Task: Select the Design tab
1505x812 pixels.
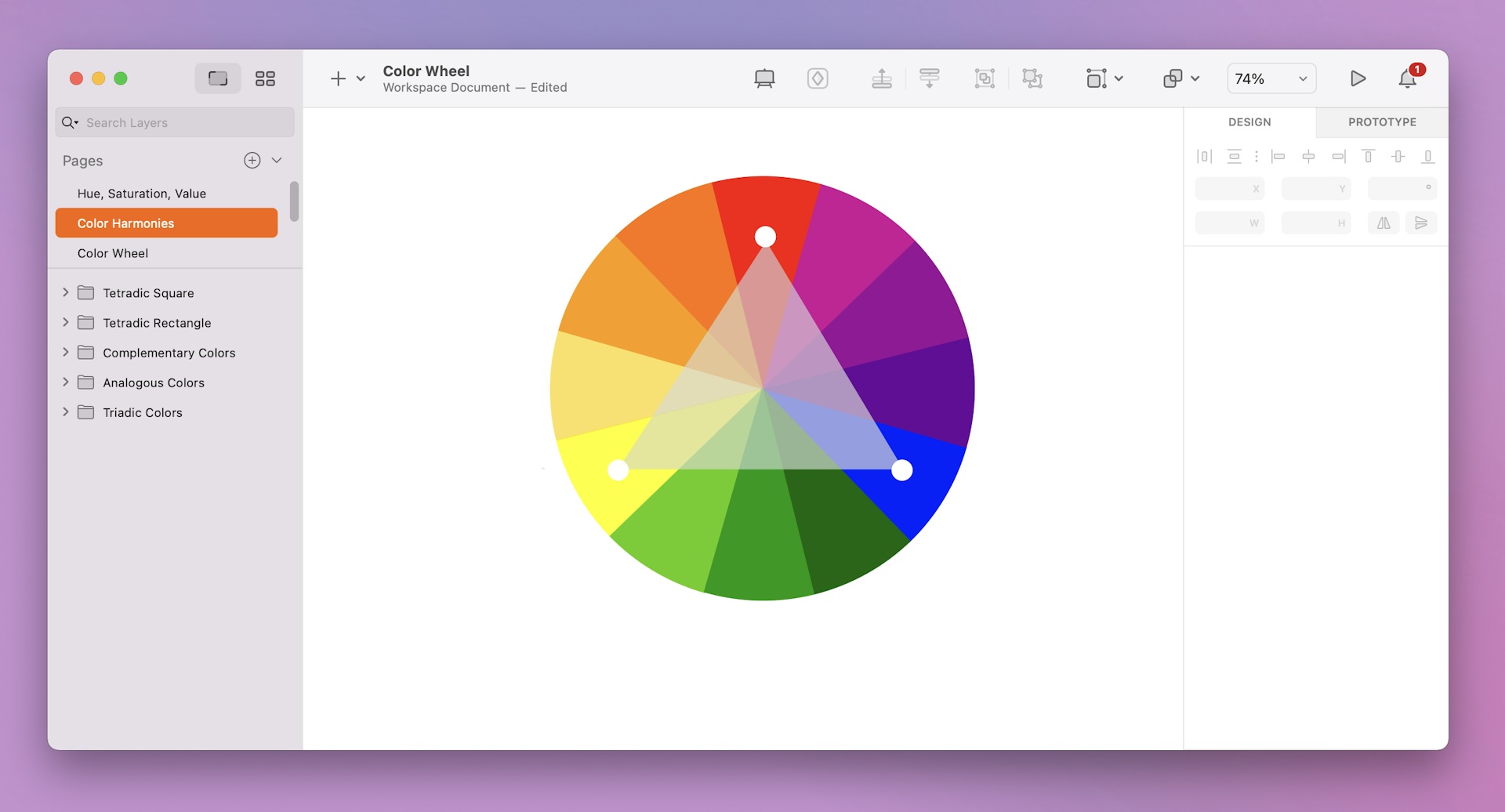Action: tap(1250, 122)
